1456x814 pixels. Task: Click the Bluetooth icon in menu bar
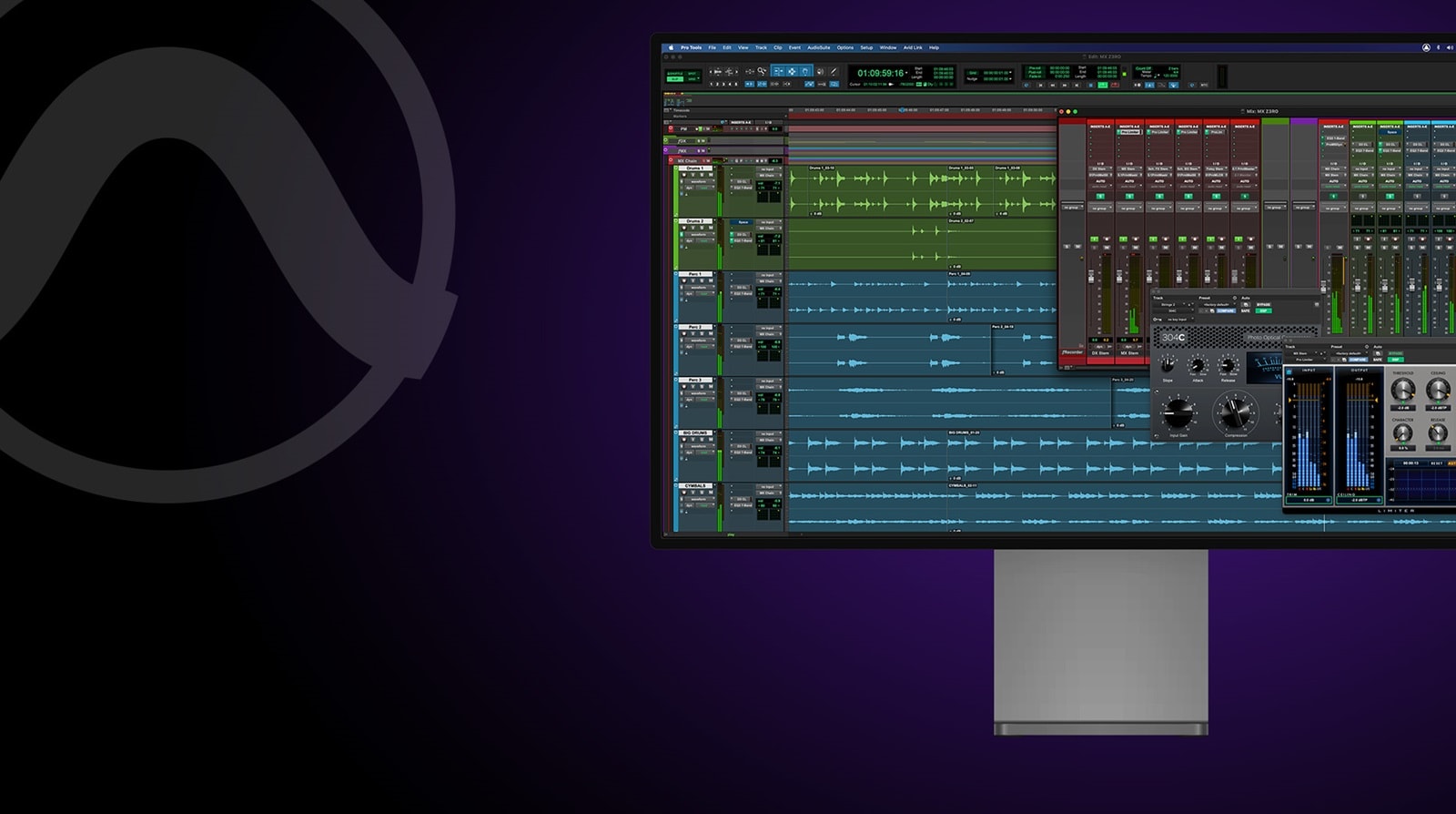(x=1438, y=47)
